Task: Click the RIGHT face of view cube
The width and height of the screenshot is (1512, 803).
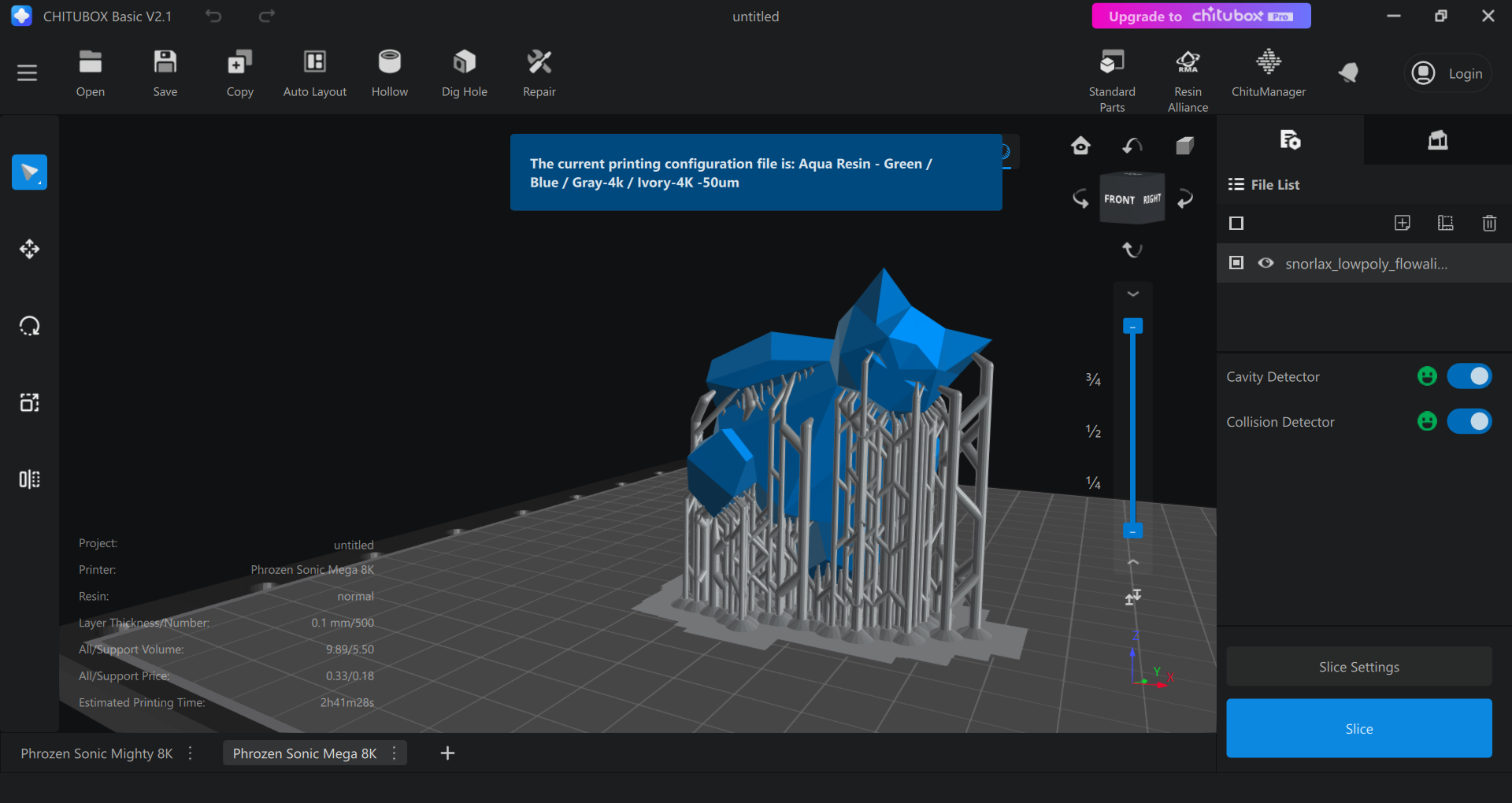Action: pyautogui.click(x=1152, y=199)
